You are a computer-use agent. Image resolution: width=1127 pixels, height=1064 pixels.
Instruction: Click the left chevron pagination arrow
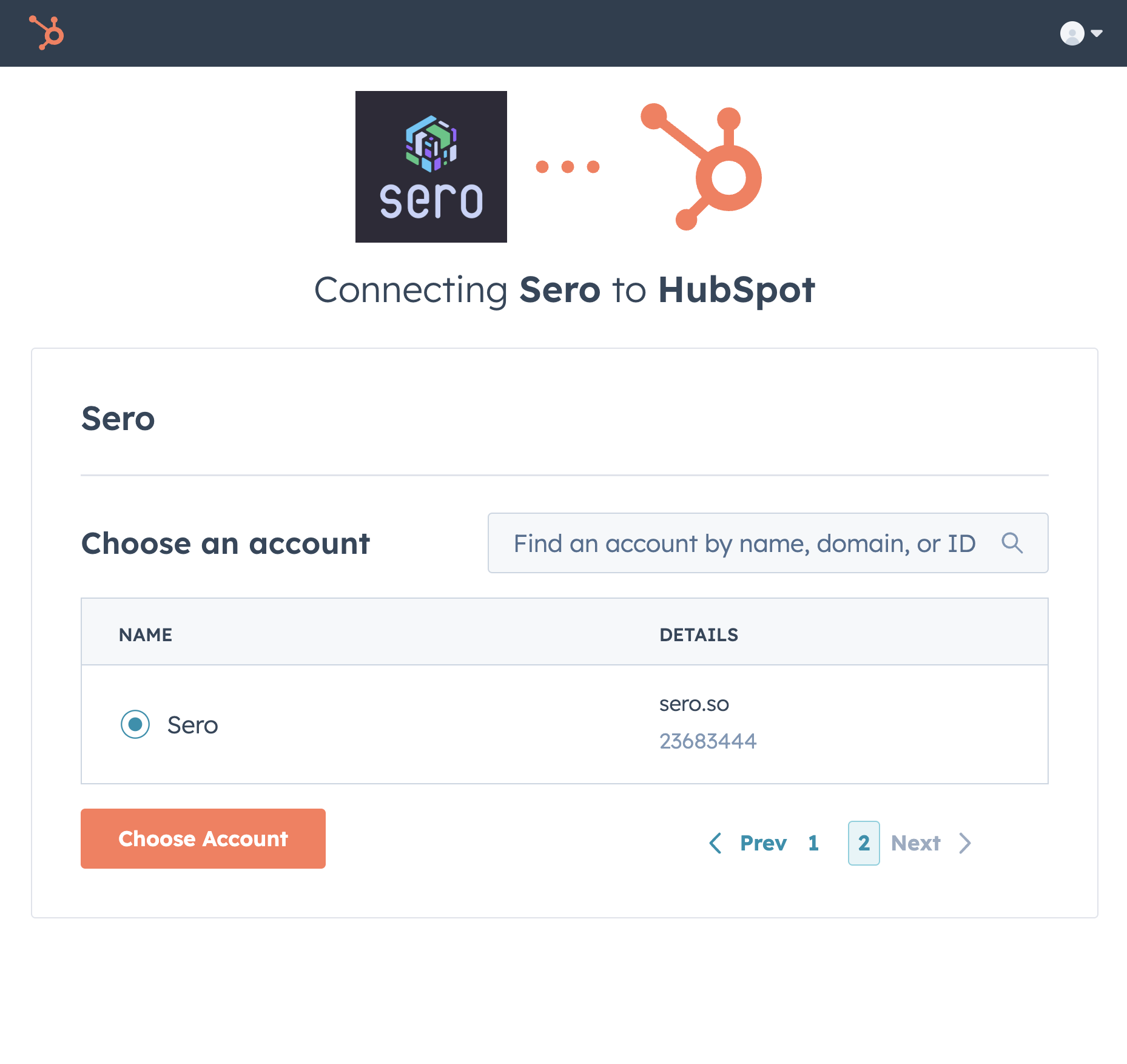(x=716, y=843)
